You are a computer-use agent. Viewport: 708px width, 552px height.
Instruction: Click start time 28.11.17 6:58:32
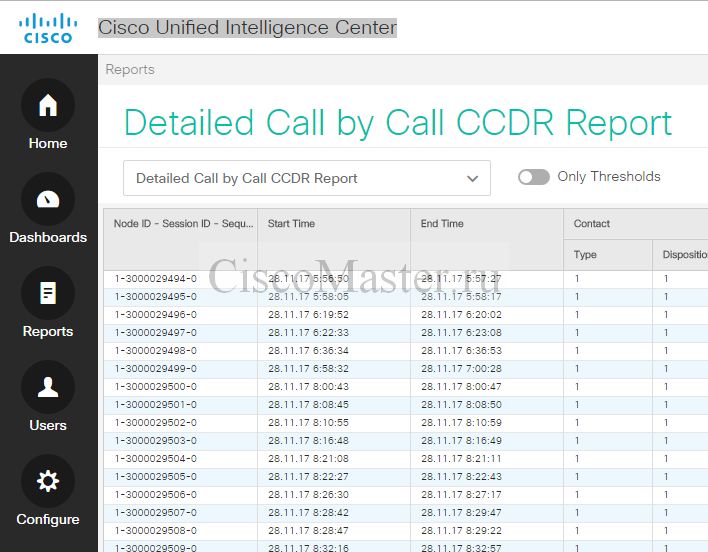click(x=308, y=369)
